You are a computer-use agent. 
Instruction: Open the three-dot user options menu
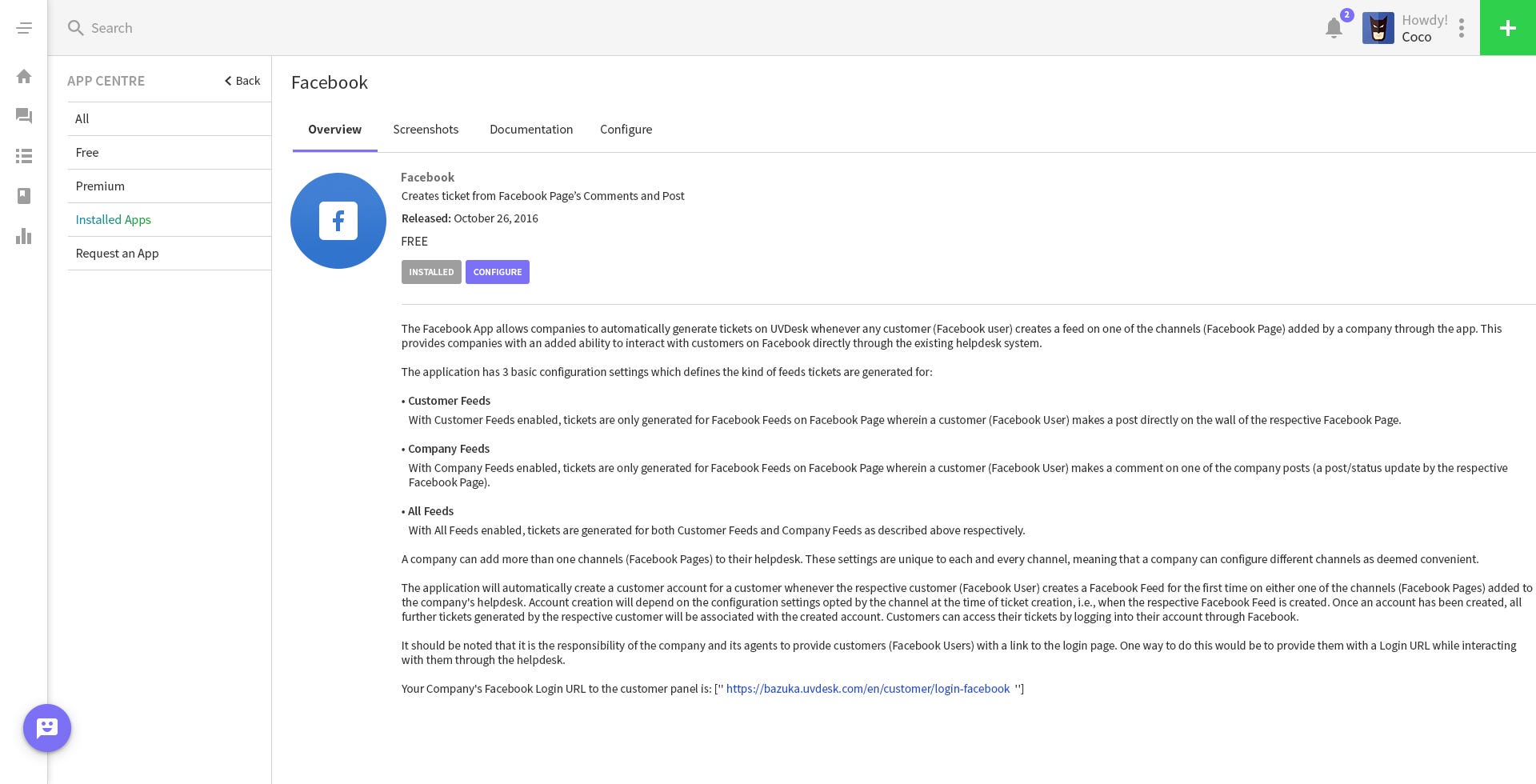click(x=1462, y=28)
